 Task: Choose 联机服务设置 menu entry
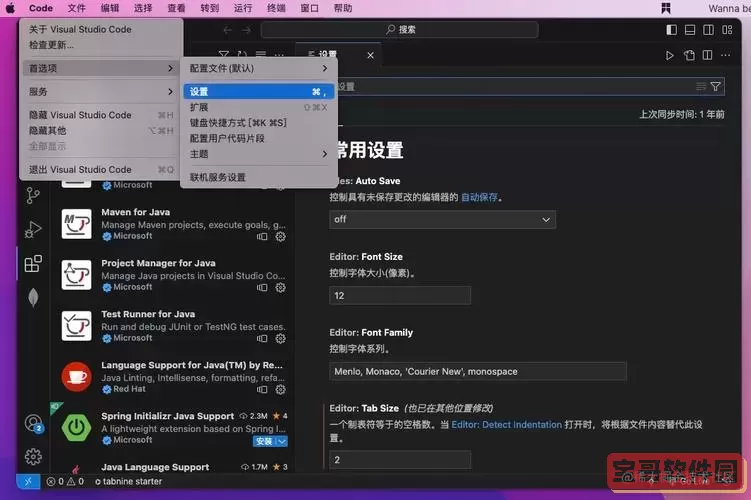(x=259, y=178)
